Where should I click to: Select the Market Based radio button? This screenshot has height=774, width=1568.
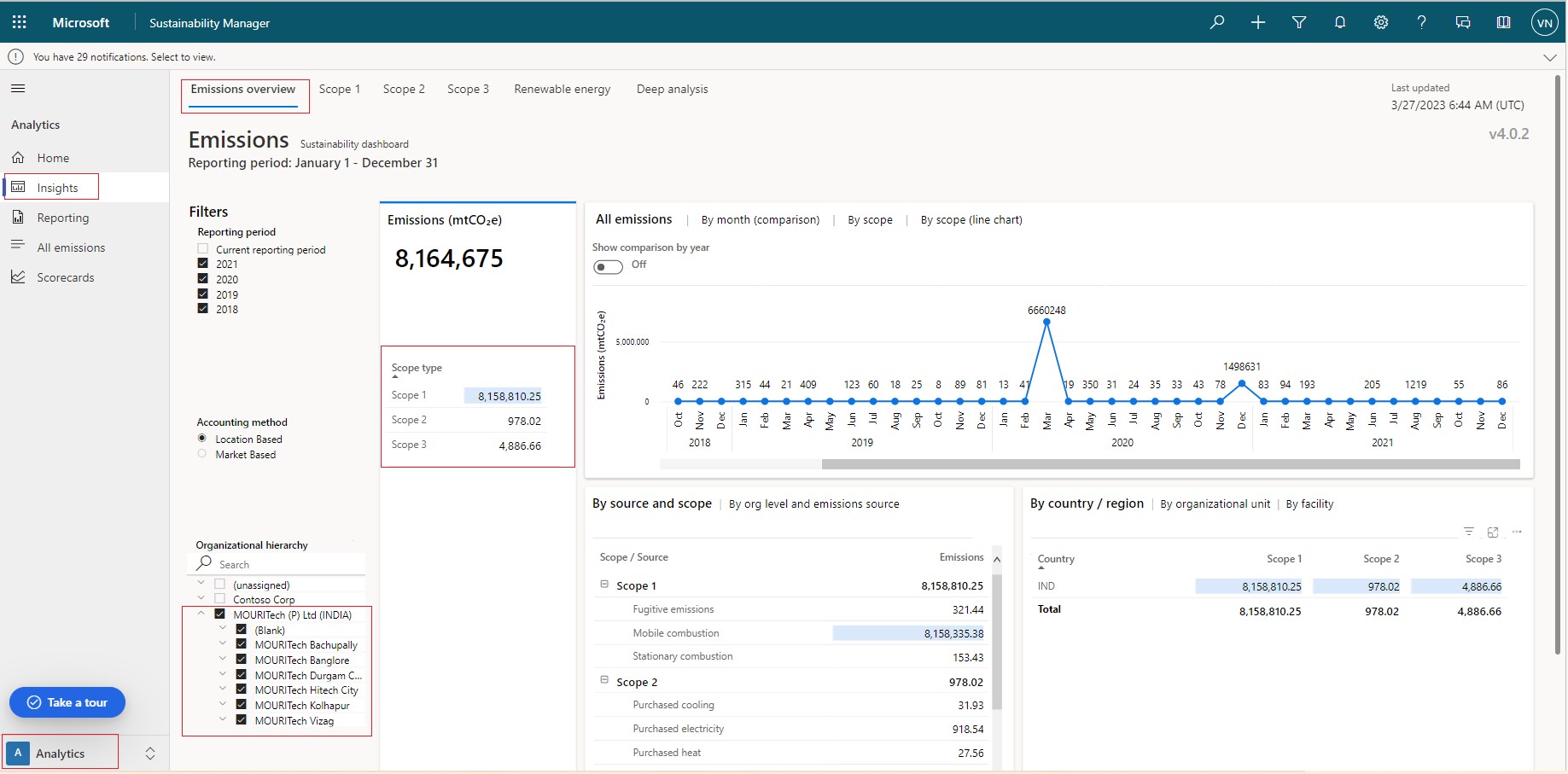click(202, 454)
